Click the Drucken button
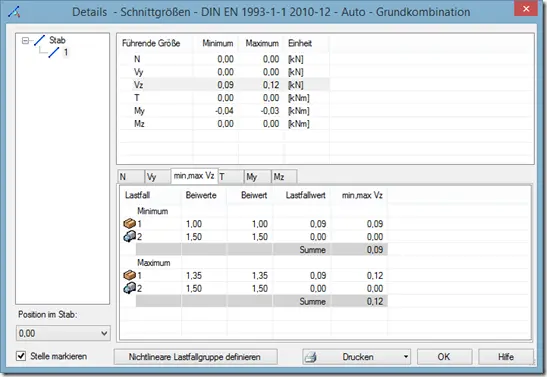This screenshot has width=547, height=377. (356, 357)
